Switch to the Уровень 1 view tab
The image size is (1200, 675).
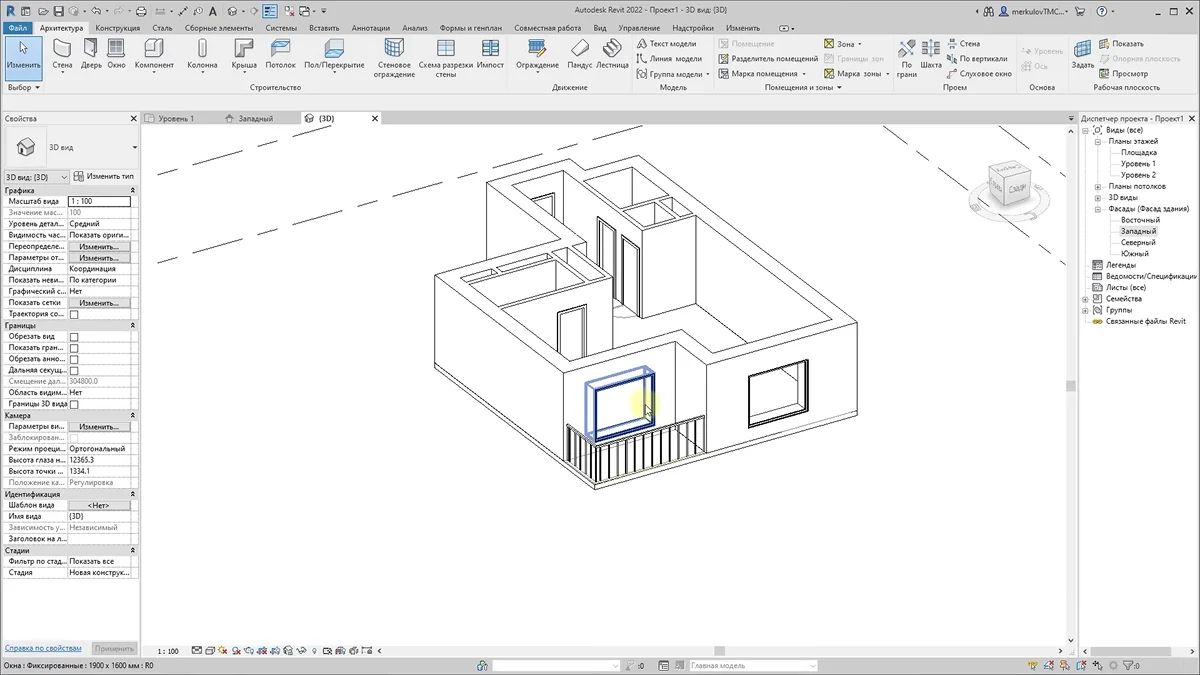176,118
